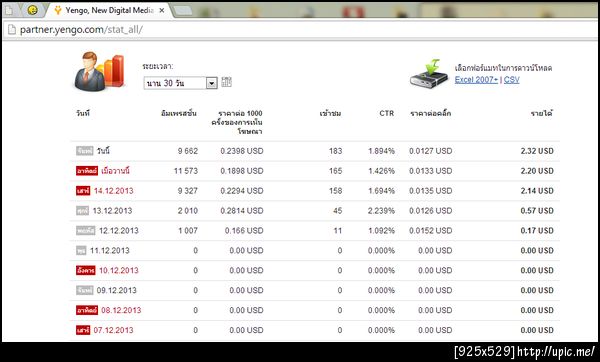Switch to the blank page pinned tab
The image size is (600, 362).
pos(8,10)
